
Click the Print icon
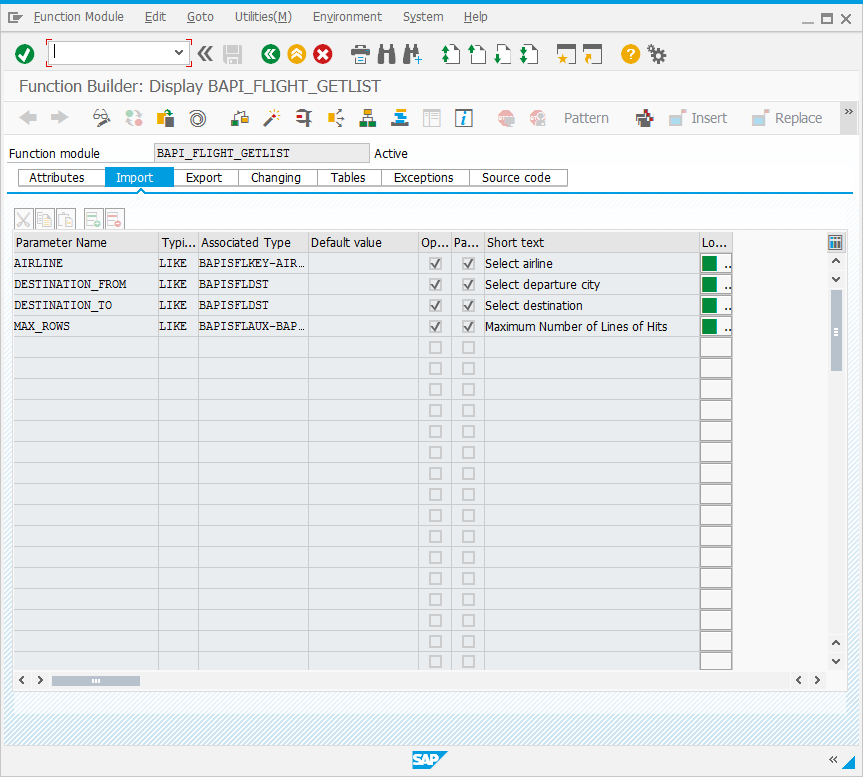[360, 54]
